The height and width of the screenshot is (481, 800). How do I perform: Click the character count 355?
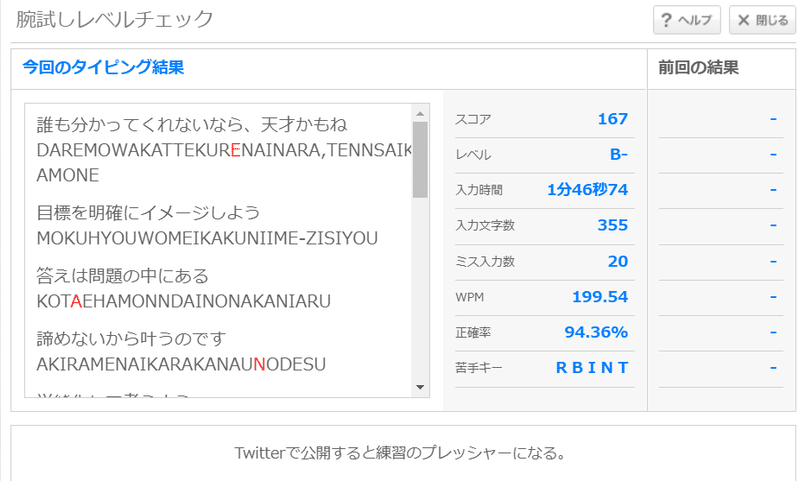point(613,225)
